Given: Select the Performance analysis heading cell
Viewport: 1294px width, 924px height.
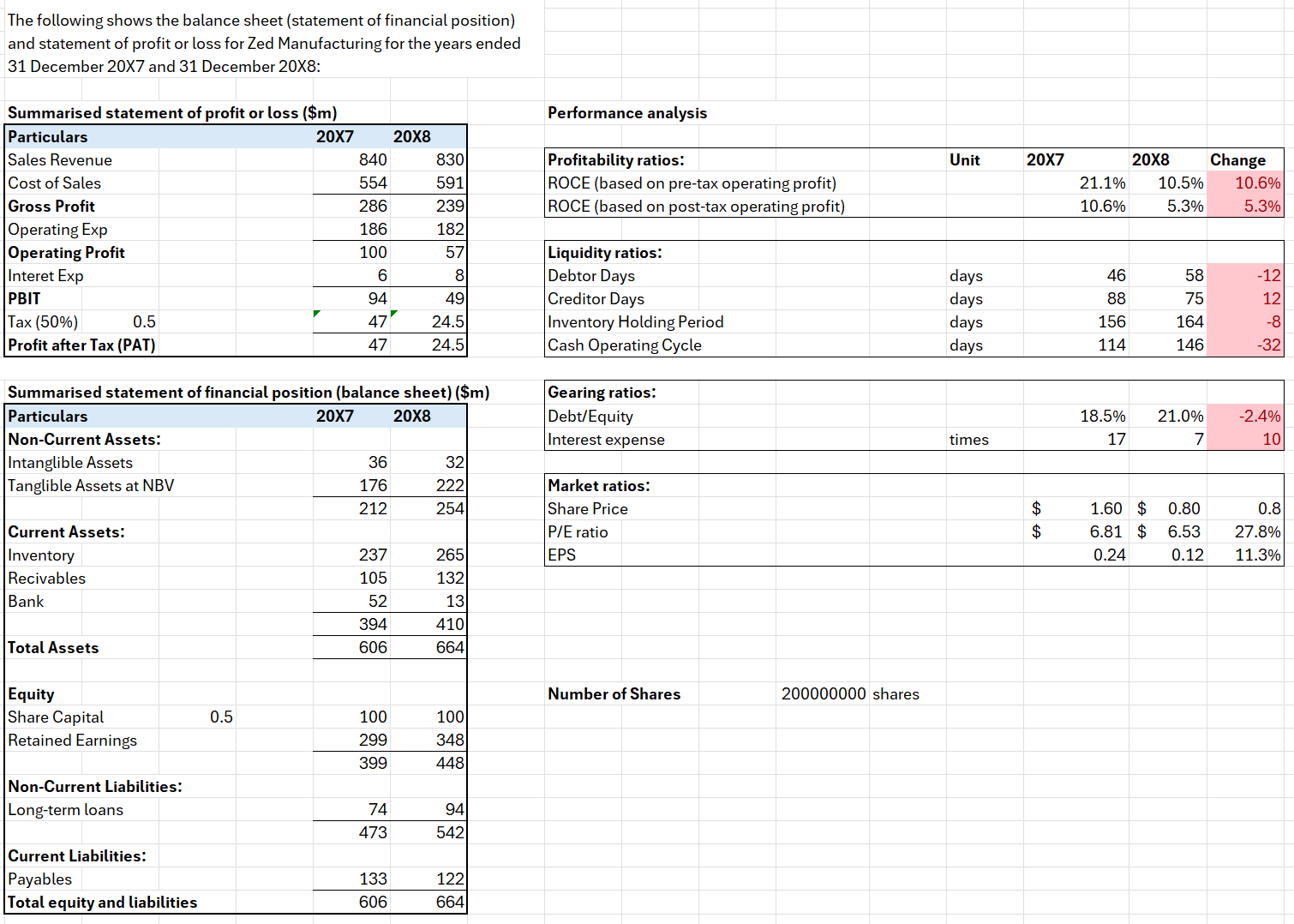Looking at the screenshot, I should (x=627, y=113).
